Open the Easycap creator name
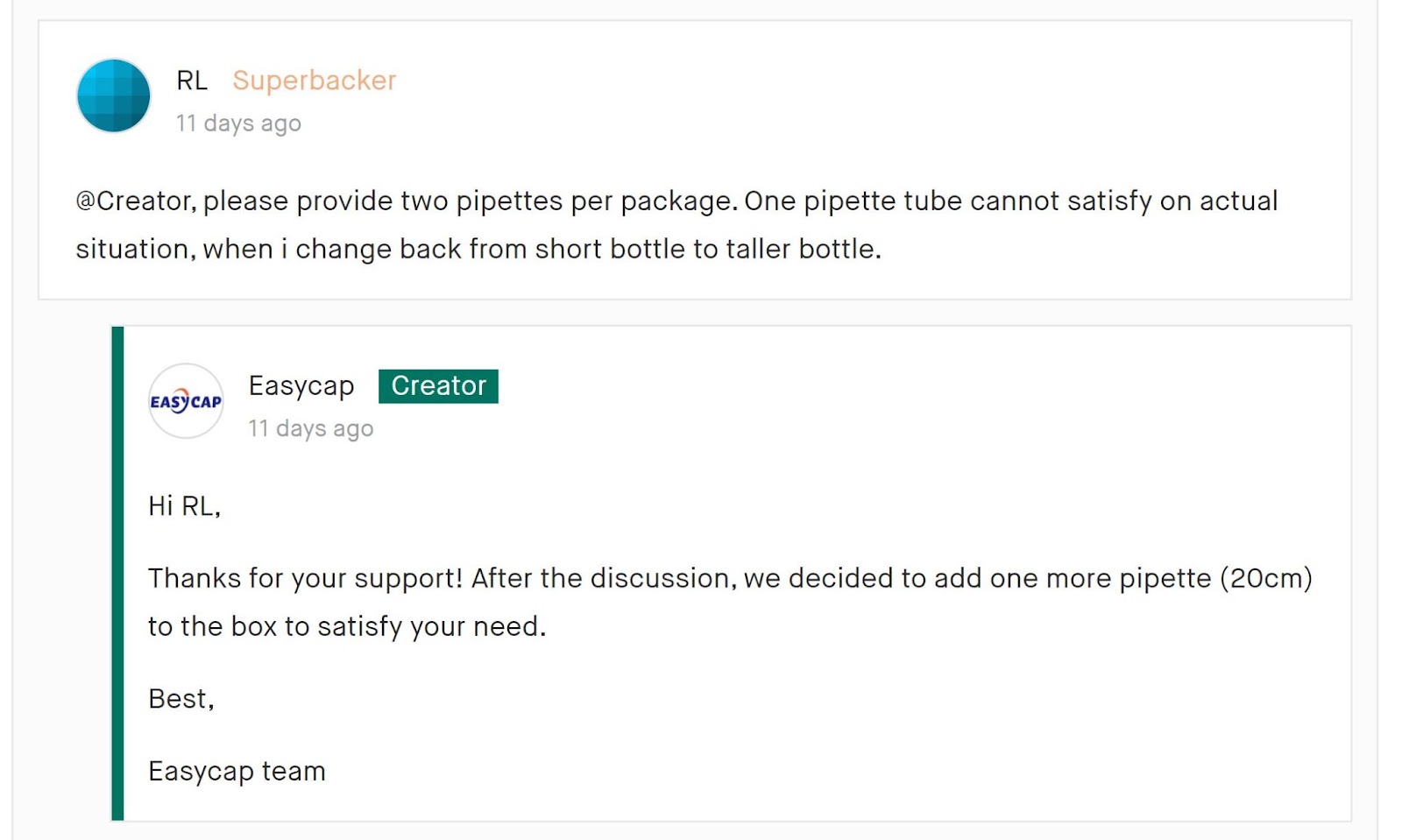1402x840 pixels. pos(301,386)
